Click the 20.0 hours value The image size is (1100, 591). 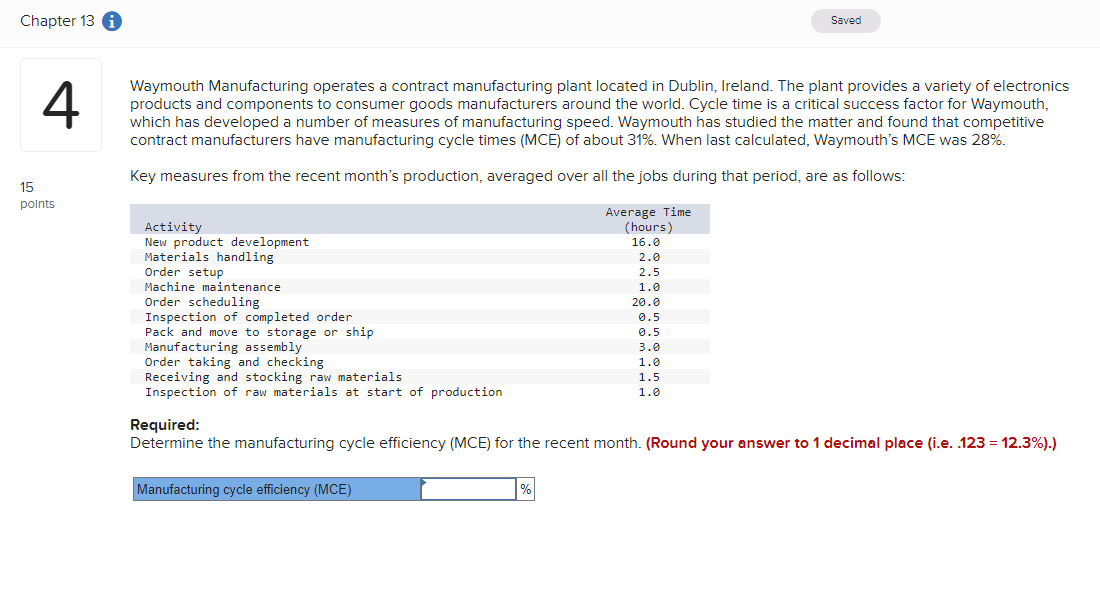(x=645, y=302)
